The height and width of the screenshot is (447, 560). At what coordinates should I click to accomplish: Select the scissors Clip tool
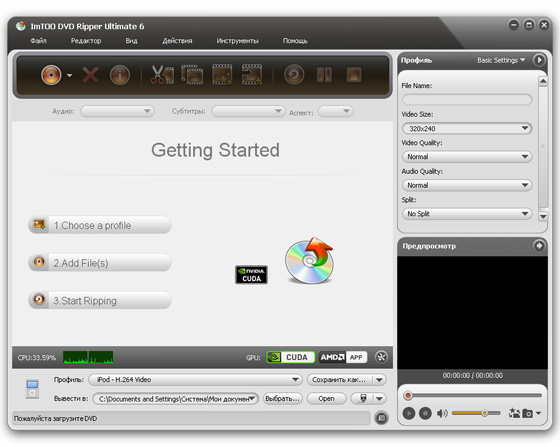(162, 75)
